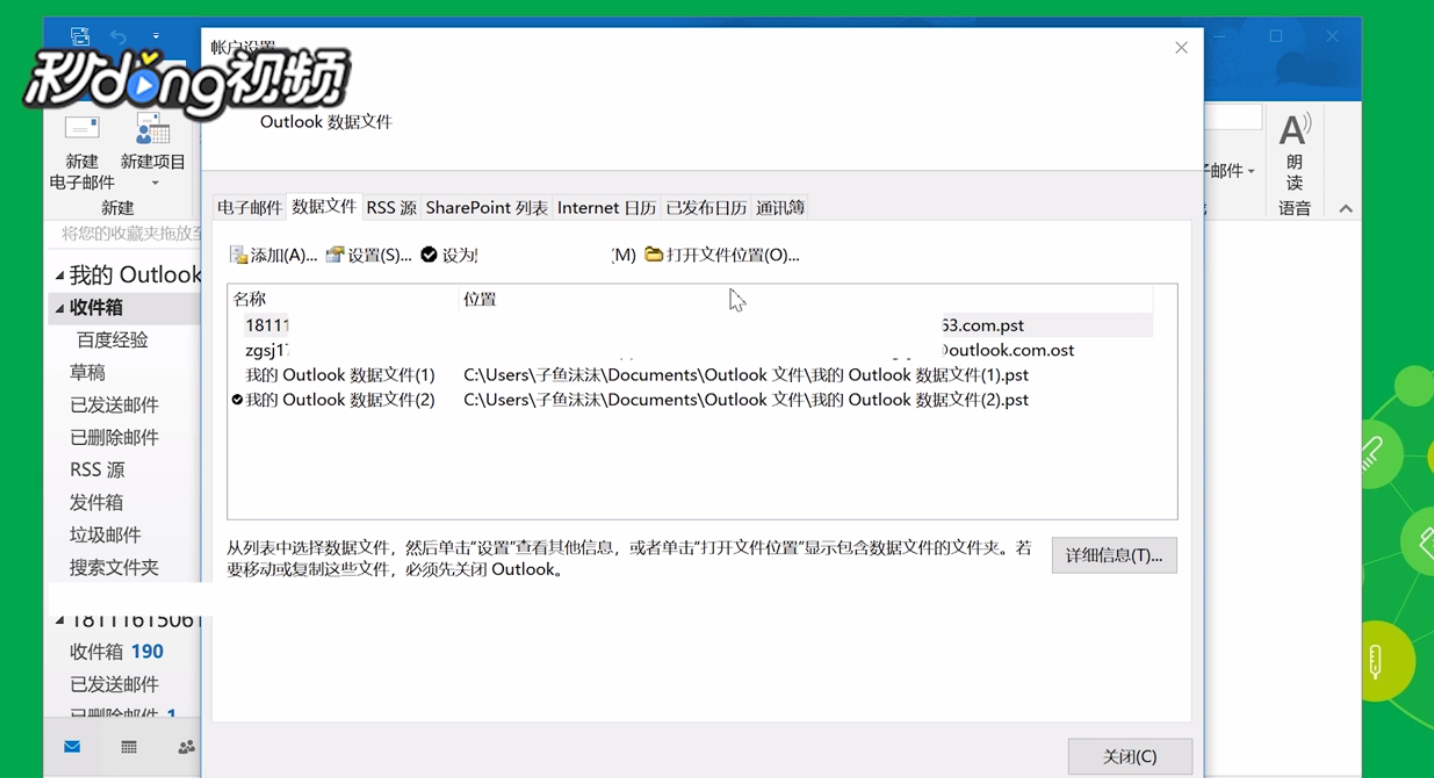Open the 新建项目 dropdown arrow
Viewport: 1434px width, 778px height.
point(155,184)
